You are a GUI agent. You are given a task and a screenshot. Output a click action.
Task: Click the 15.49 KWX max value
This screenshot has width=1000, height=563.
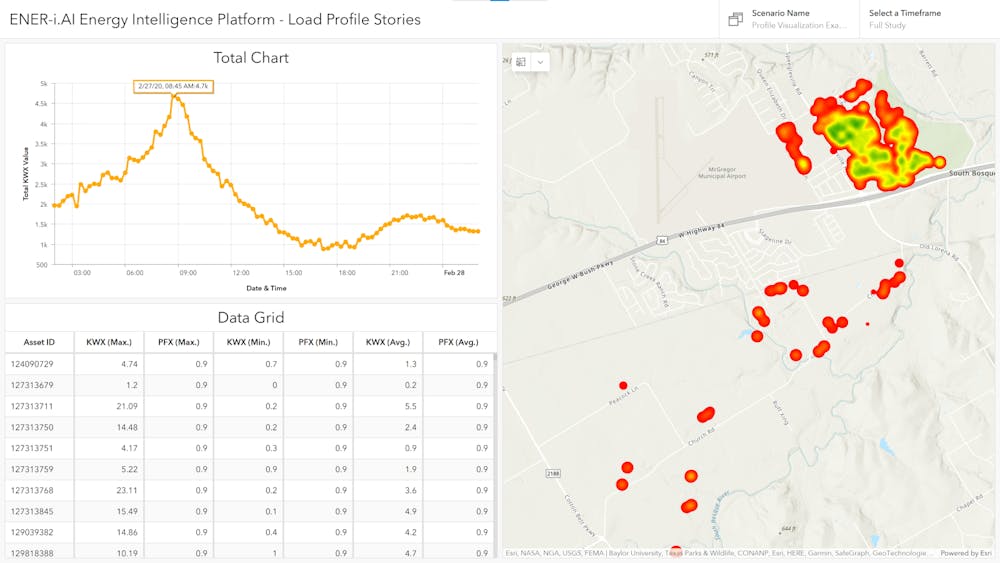(127, 511)
